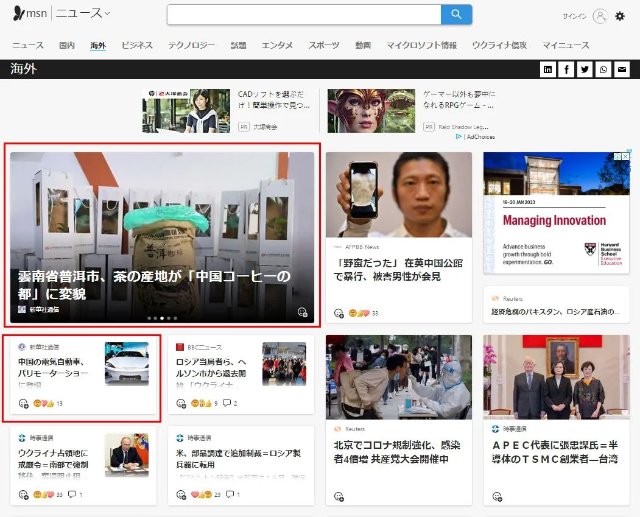Image resolution: width=640 pixels, height=517 pixels.
Task: Share page via Twitter icon
Action: [x=585, y=69]
